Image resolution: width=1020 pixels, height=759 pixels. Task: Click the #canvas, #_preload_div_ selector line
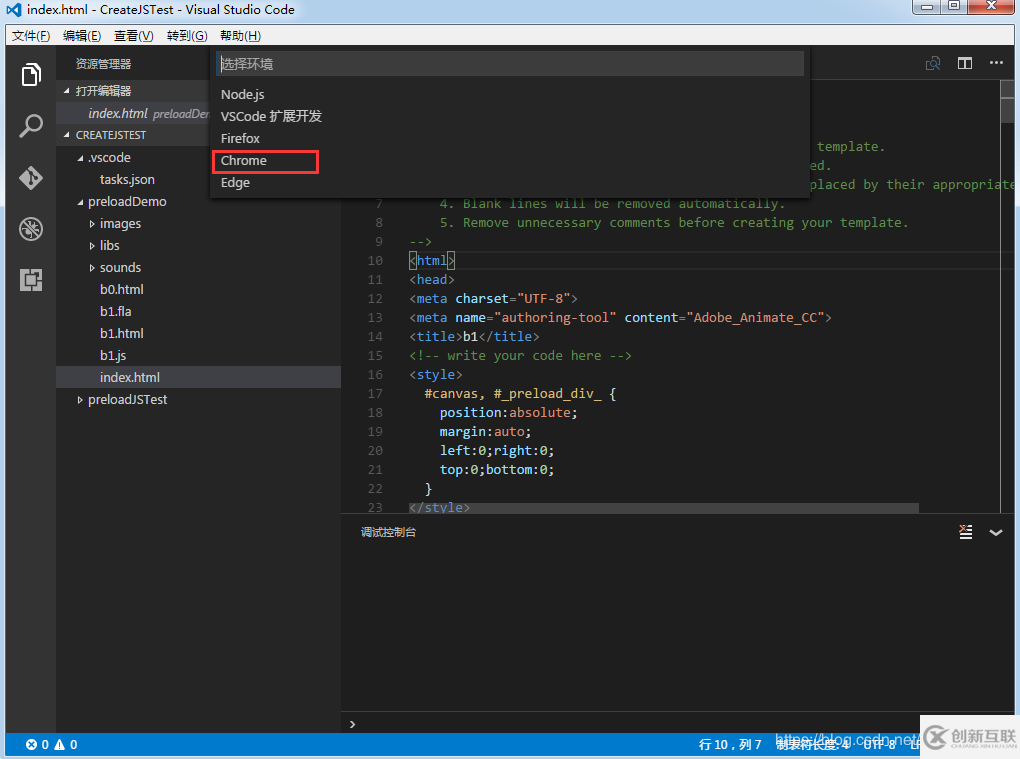click(520, 393)
